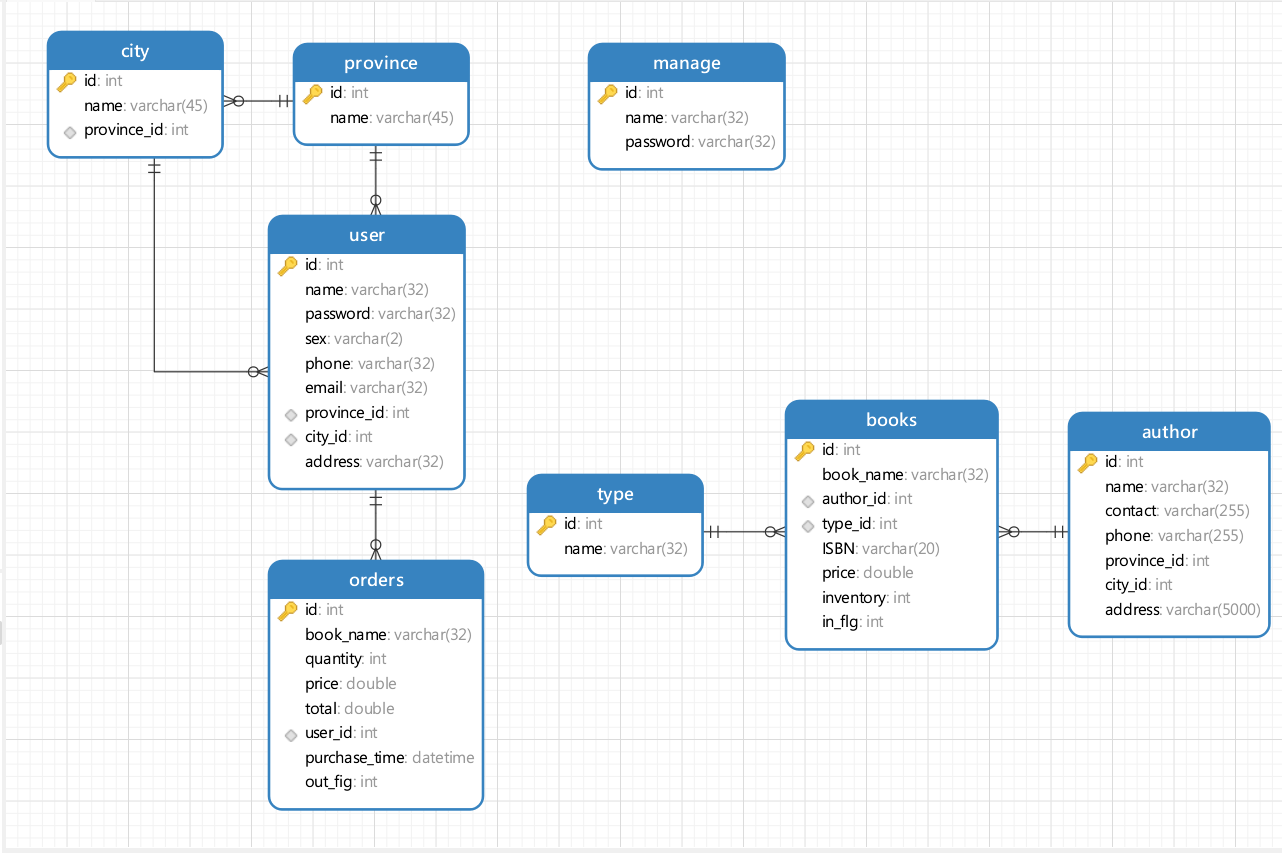Click the diamond icon beside author_id in books table
The height and width of the screenshot is (853, 1282).
point(807,500)
